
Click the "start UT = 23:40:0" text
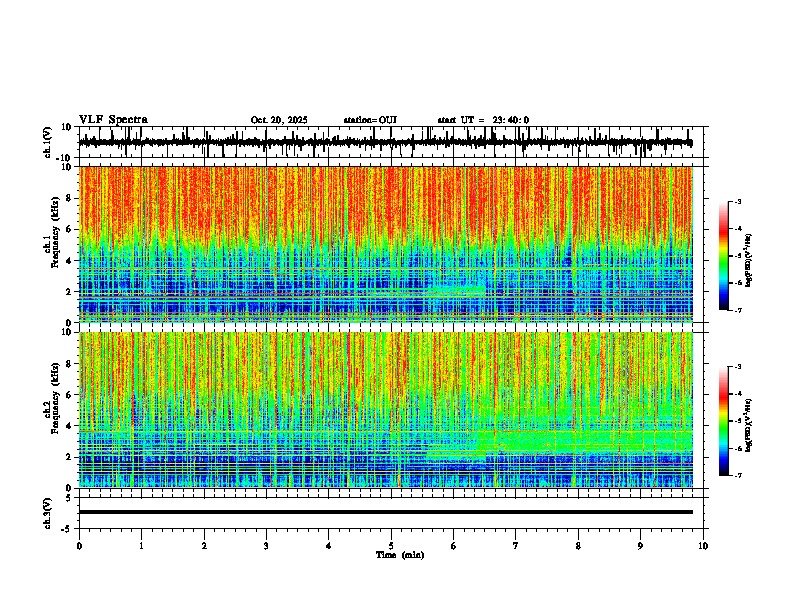tap(483, 120)
